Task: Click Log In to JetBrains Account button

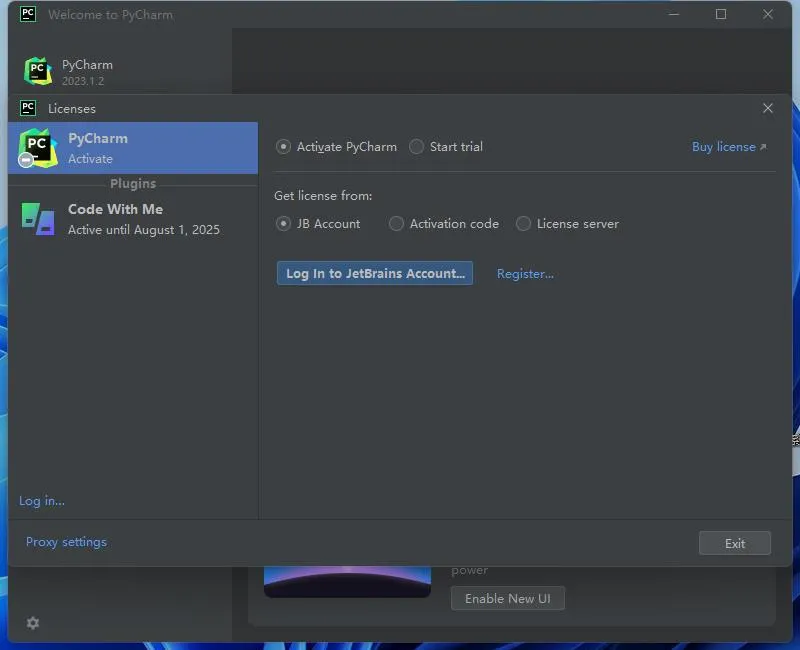Action: [x=374, y=273]
